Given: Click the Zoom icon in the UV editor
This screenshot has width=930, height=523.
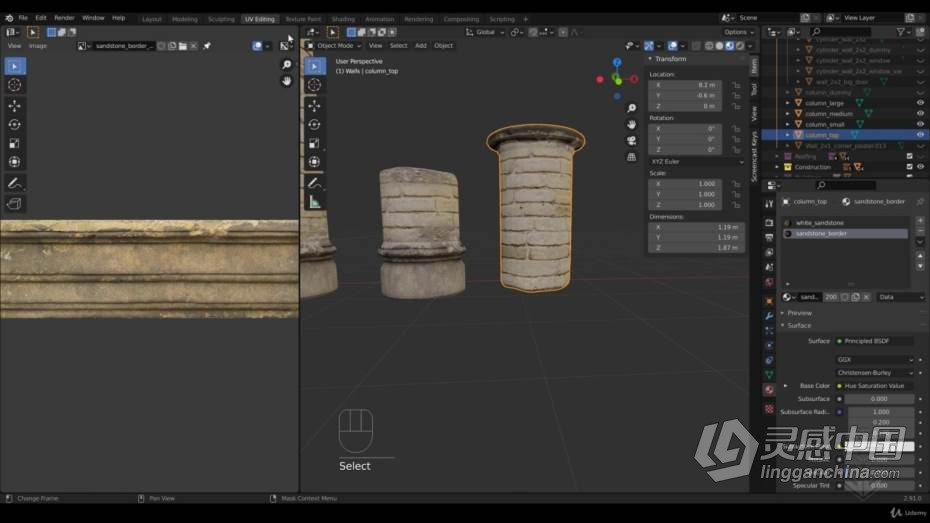Looking at the screenshot, I should [286, 65].
